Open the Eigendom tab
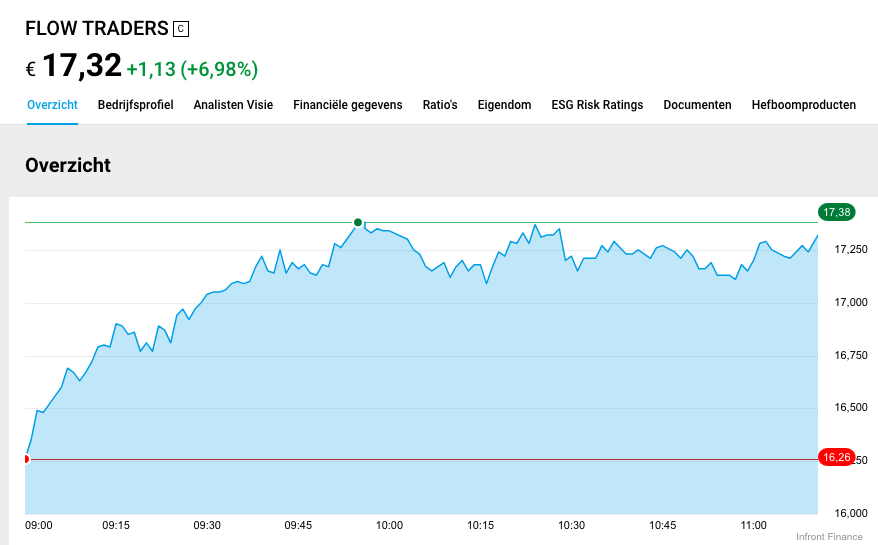The width and height of the screenshot is (878, 545). pyautogui.click(x=505, y=105)
